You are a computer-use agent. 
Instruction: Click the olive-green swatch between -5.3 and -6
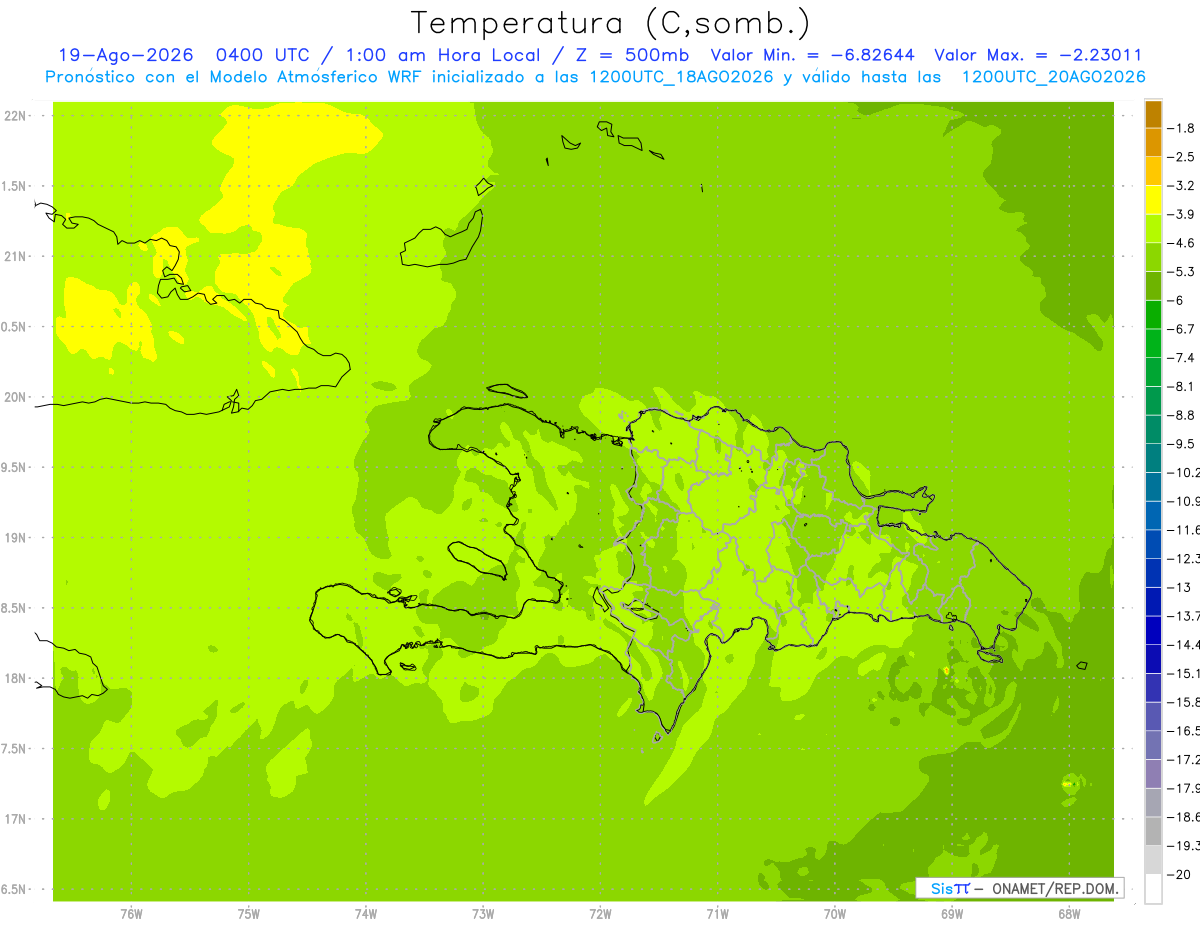click(x=1153, y=286)
